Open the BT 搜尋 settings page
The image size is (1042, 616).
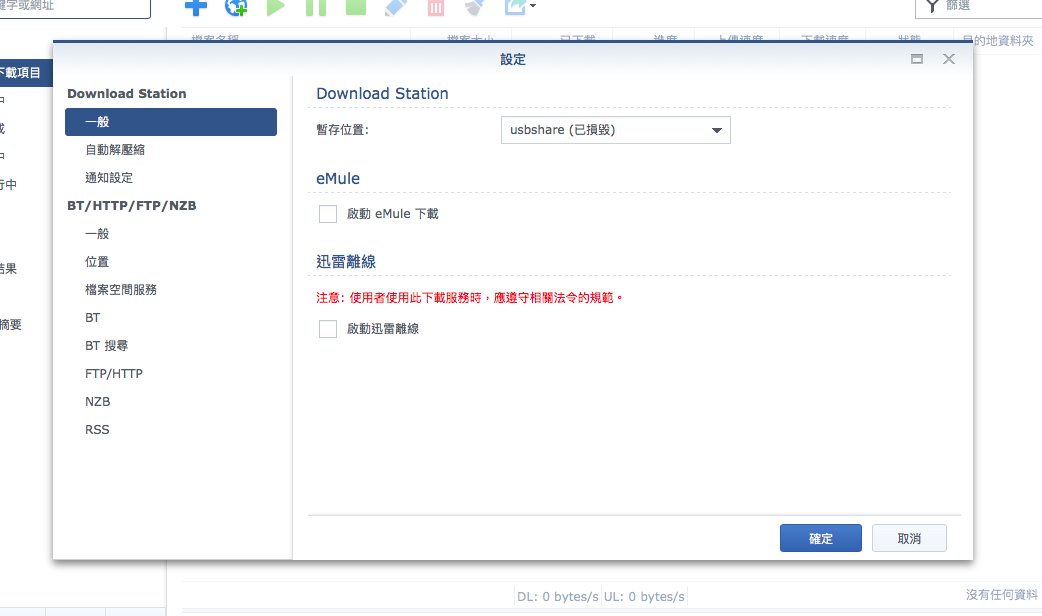tap(107, 346)
